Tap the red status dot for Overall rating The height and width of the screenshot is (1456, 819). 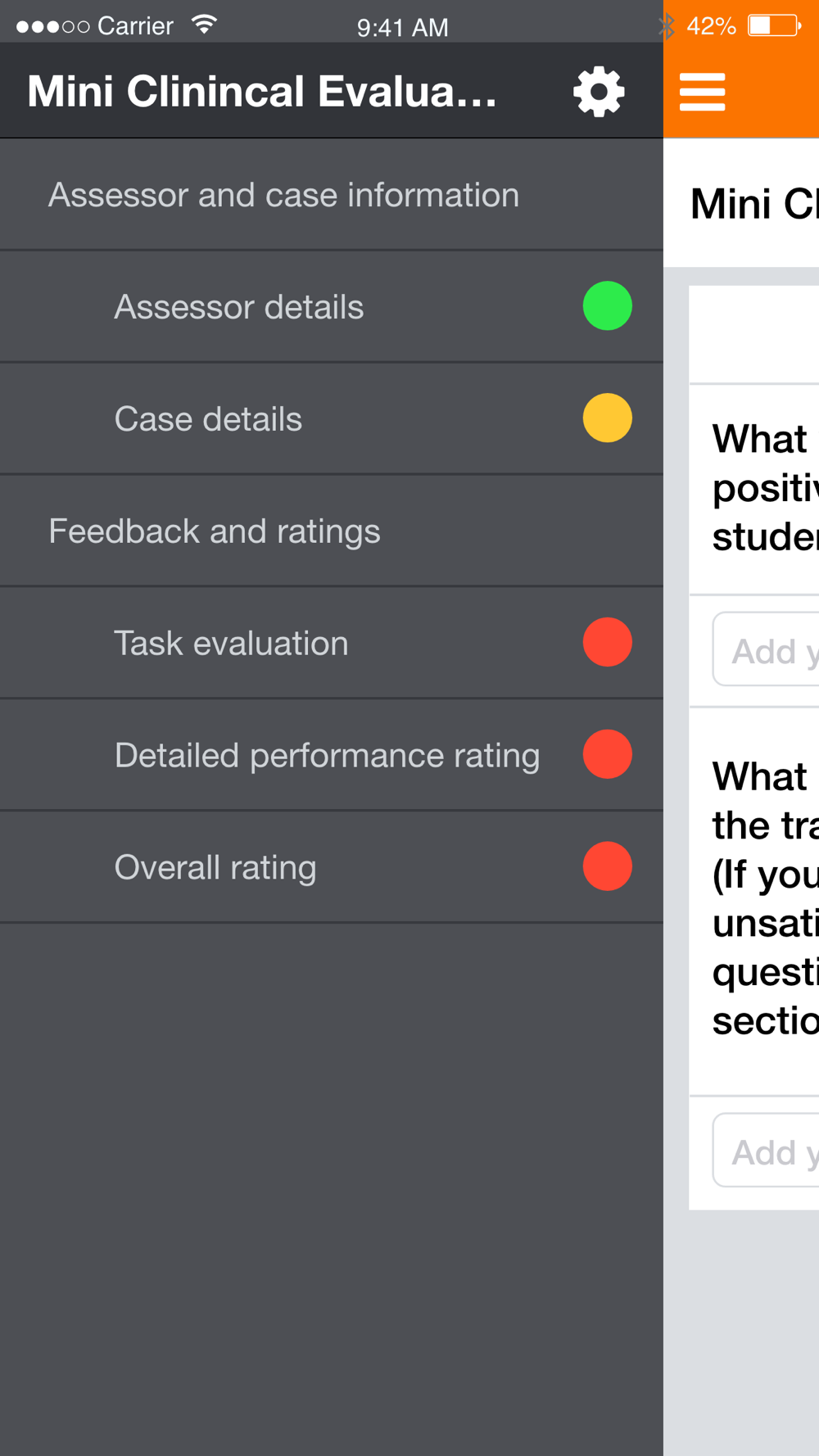pos(607,866)
